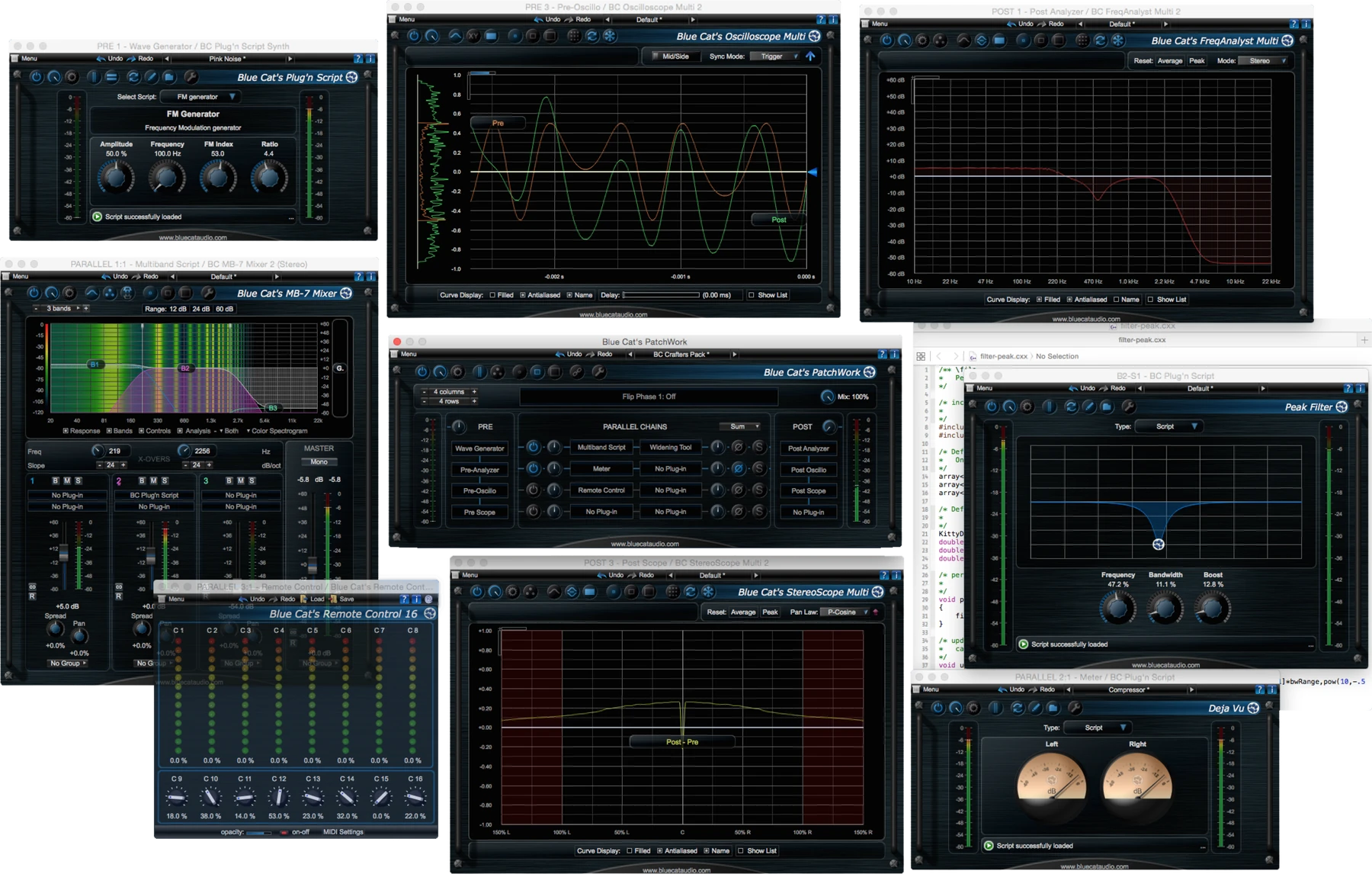Image resolution: width=1372 pixels, height=874 pixels.
Task: Click Mono button in MB-7 MASTER section
Action: tap(319, 461)
